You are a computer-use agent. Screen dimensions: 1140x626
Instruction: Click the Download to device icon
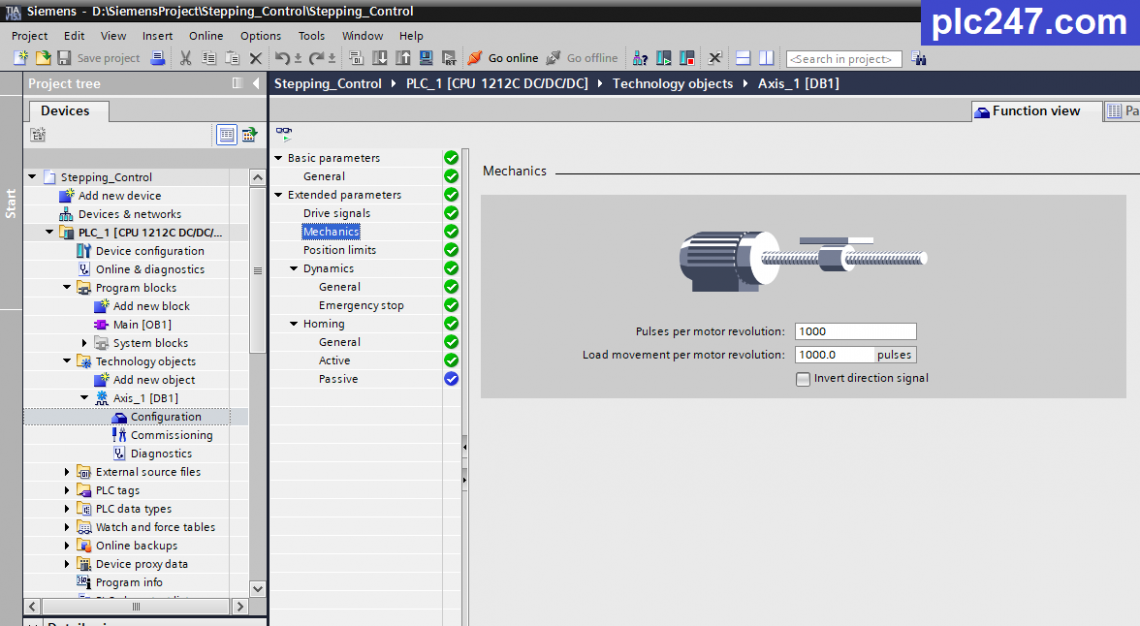click(x=380, y=58)
